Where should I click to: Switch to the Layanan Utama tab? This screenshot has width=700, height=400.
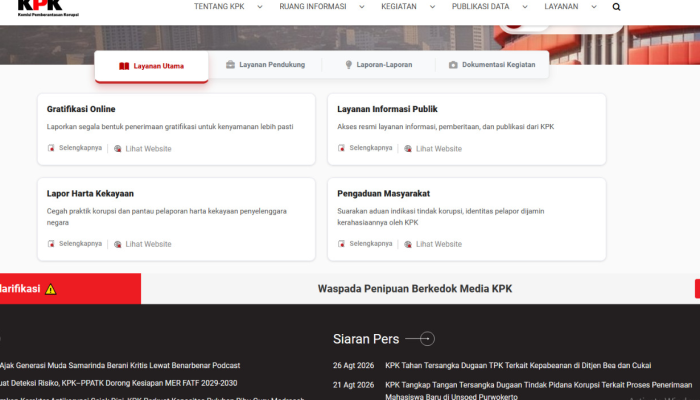tap(151, 66)
